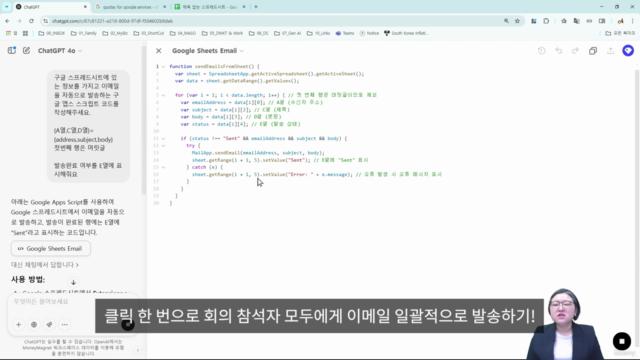The image size is (640, 360).
Task: Collapse the try block fold on line 12
Action: pyautogui.click(x=163, y=146)
